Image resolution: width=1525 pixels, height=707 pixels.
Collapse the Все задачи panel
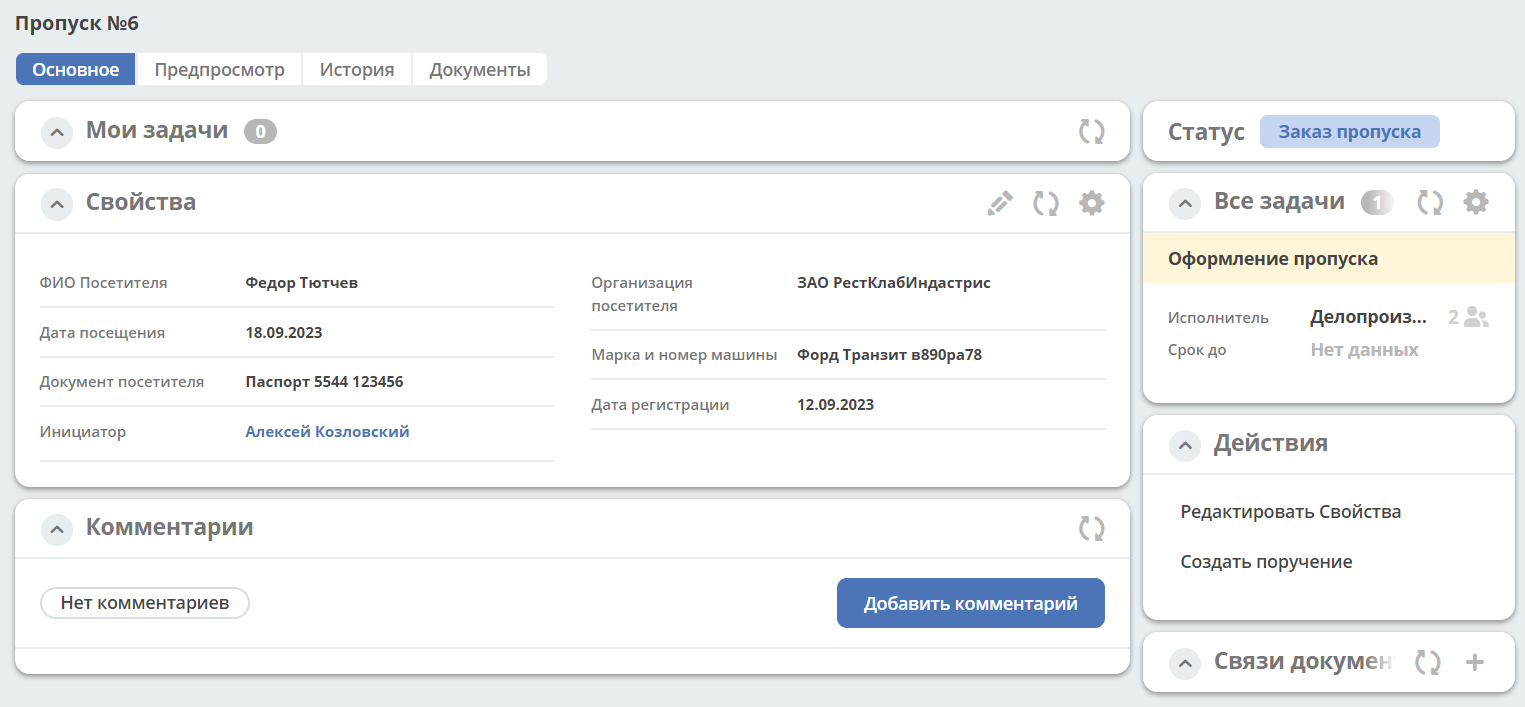1185,204
